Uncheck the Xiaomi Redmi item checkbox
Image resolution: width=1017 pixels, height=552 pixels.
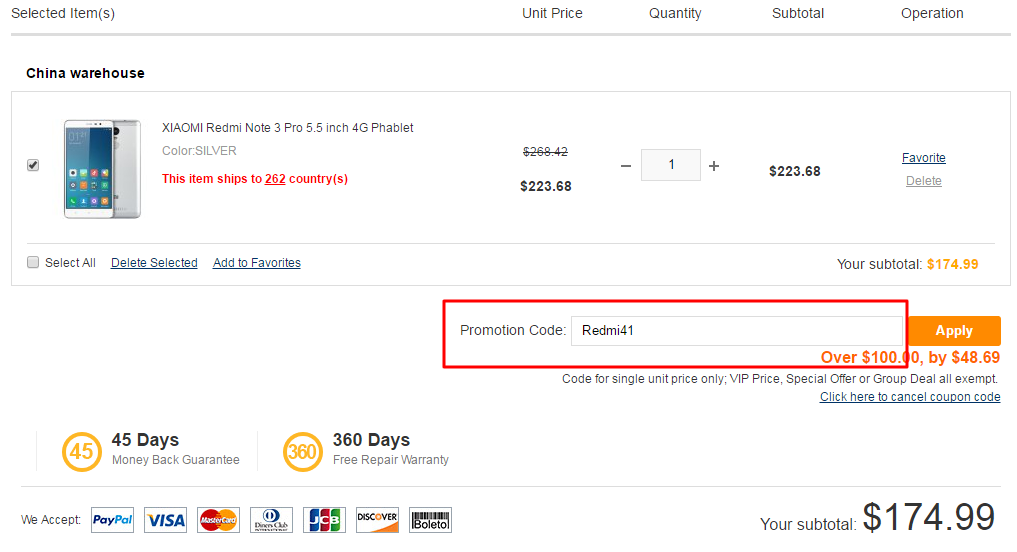click(33, 165)
